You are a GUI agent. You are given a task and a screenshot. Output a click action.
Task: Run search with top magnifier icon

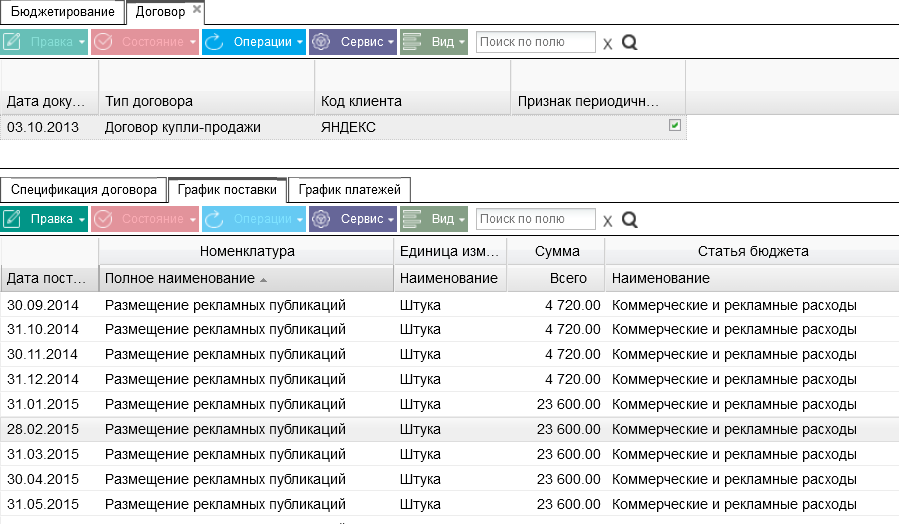630,42
